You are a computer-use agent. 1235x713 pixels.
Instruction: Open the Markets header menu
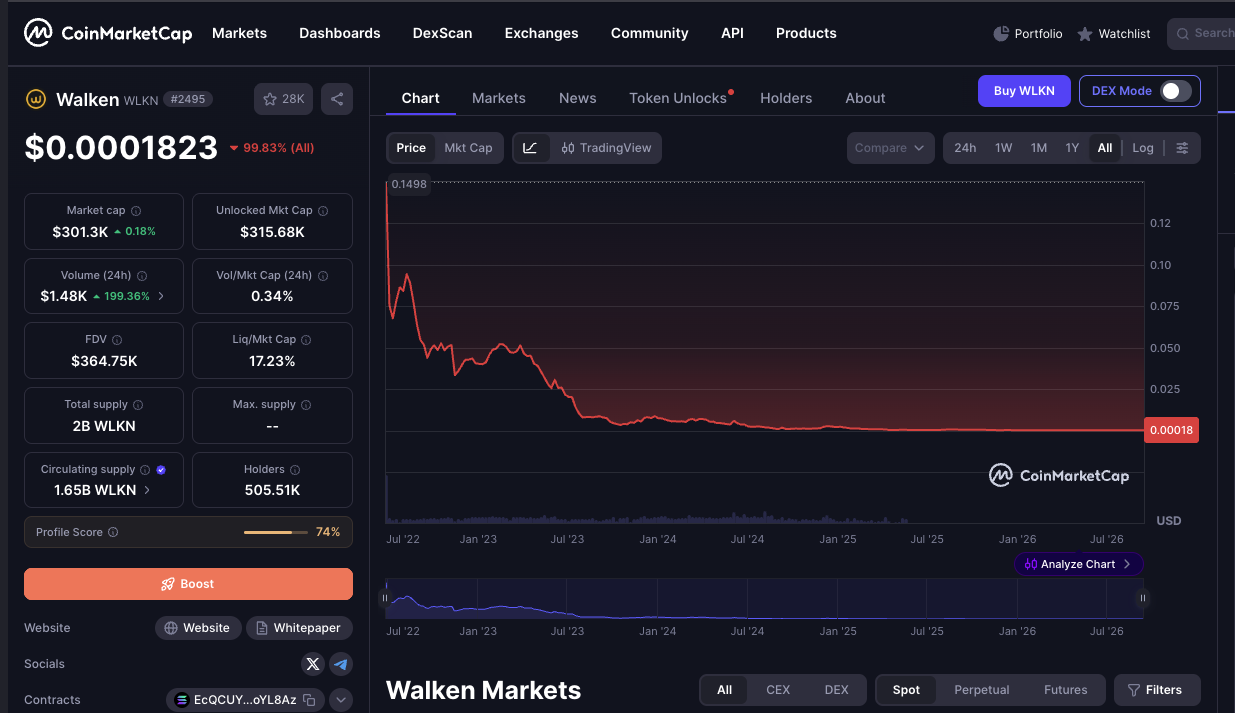click(x=239, y=33)
